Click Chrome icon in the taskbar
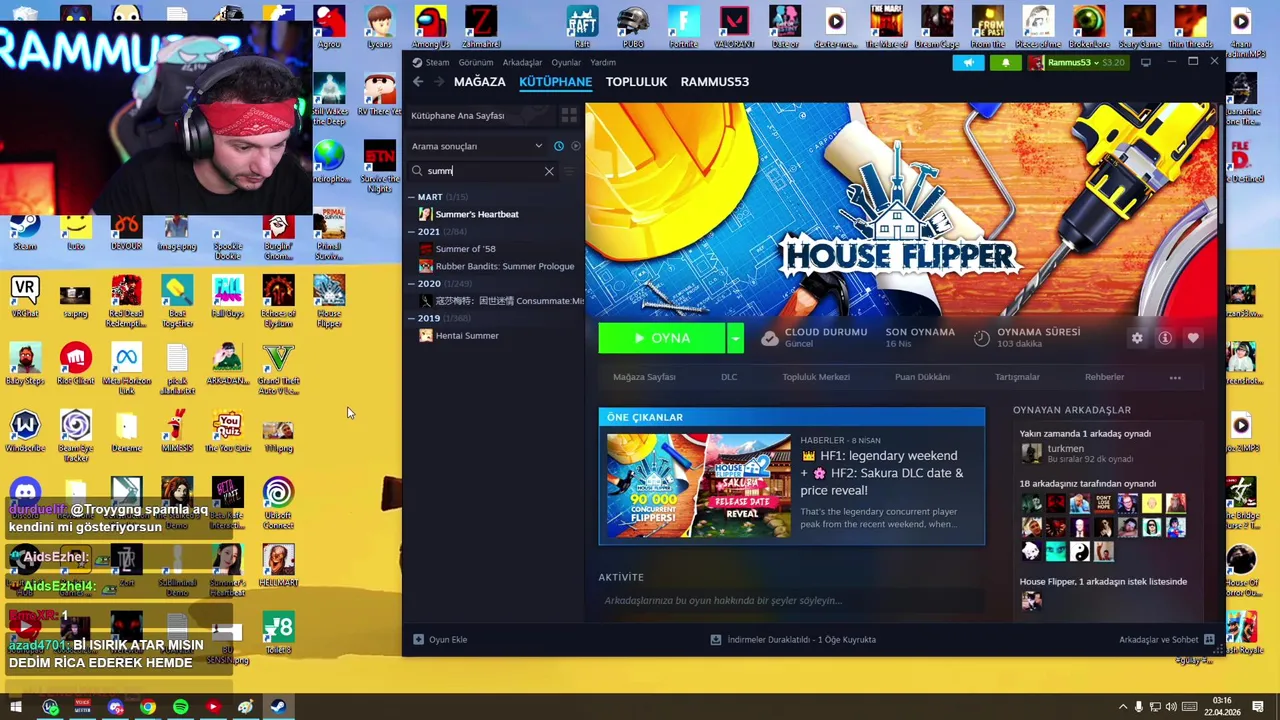1280x720 pixels. 148,707
